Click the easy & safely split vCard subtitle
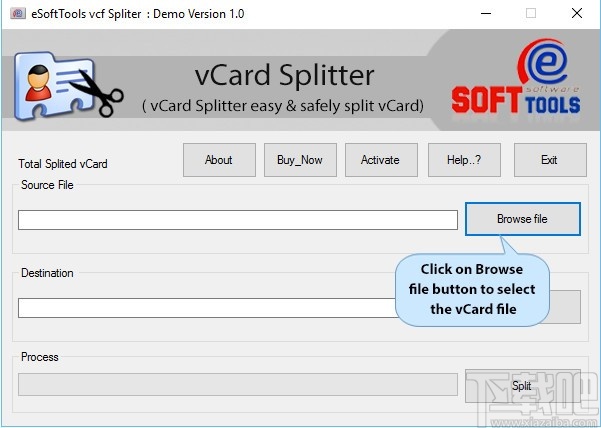601x428 pixels. [x=283, y=106]
